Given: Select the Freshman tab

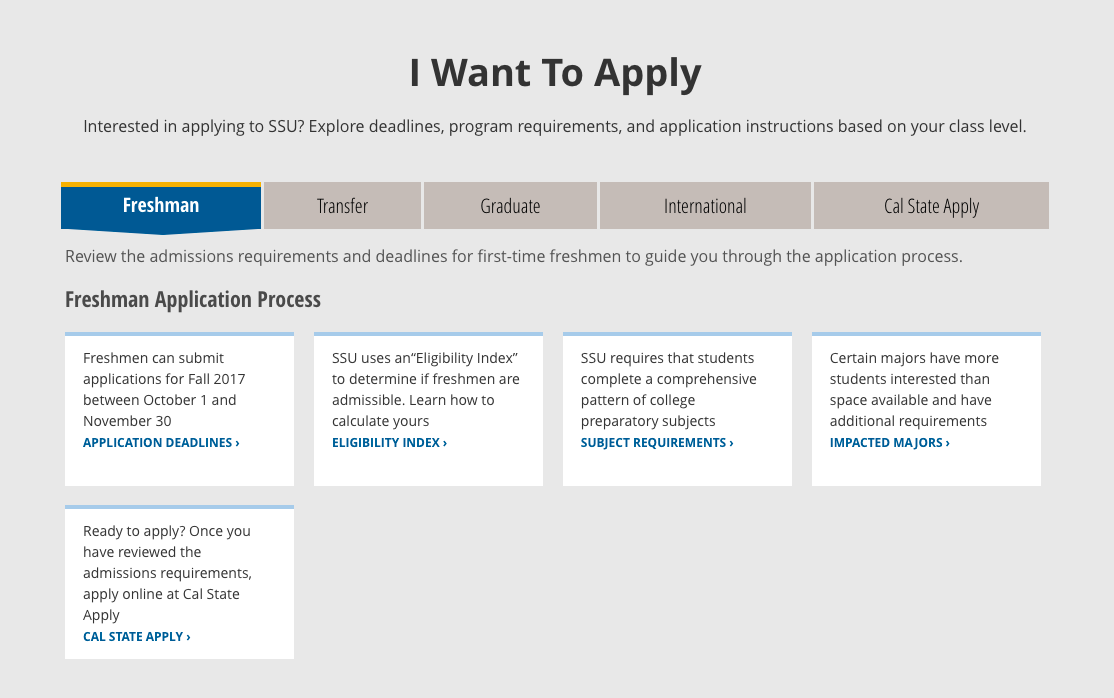Looking at the screenshot, I should click(161, 206).
